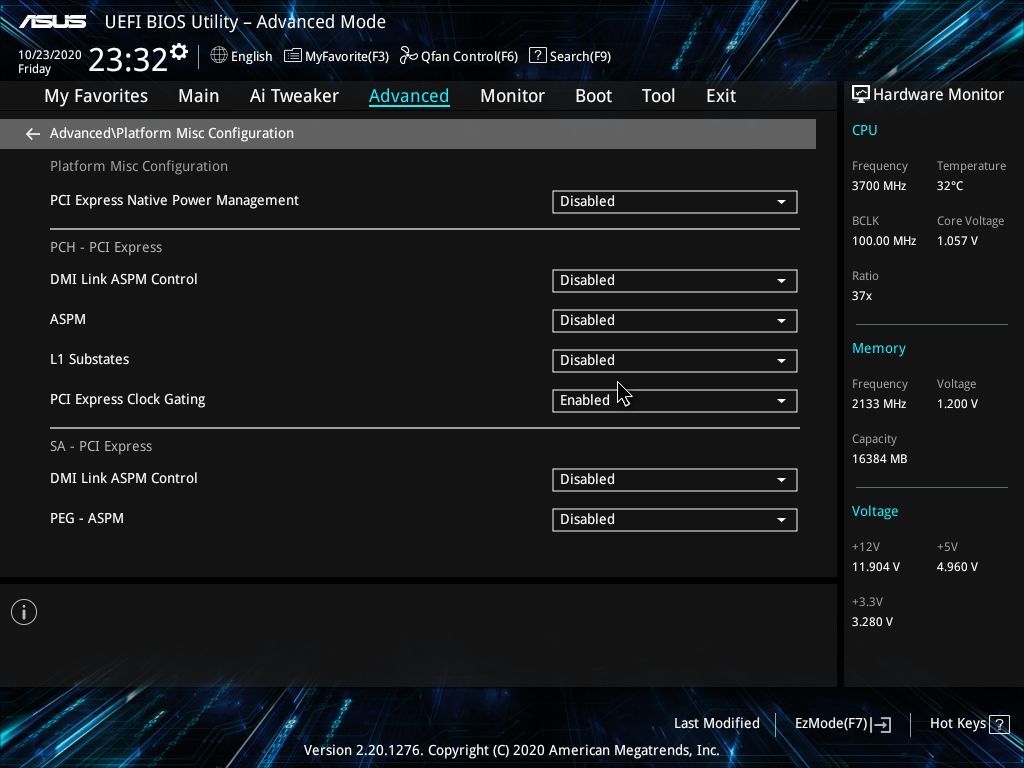Click Ratio value 37x
This screenshot has width=1024, height=768.
[x=861, y=296]
